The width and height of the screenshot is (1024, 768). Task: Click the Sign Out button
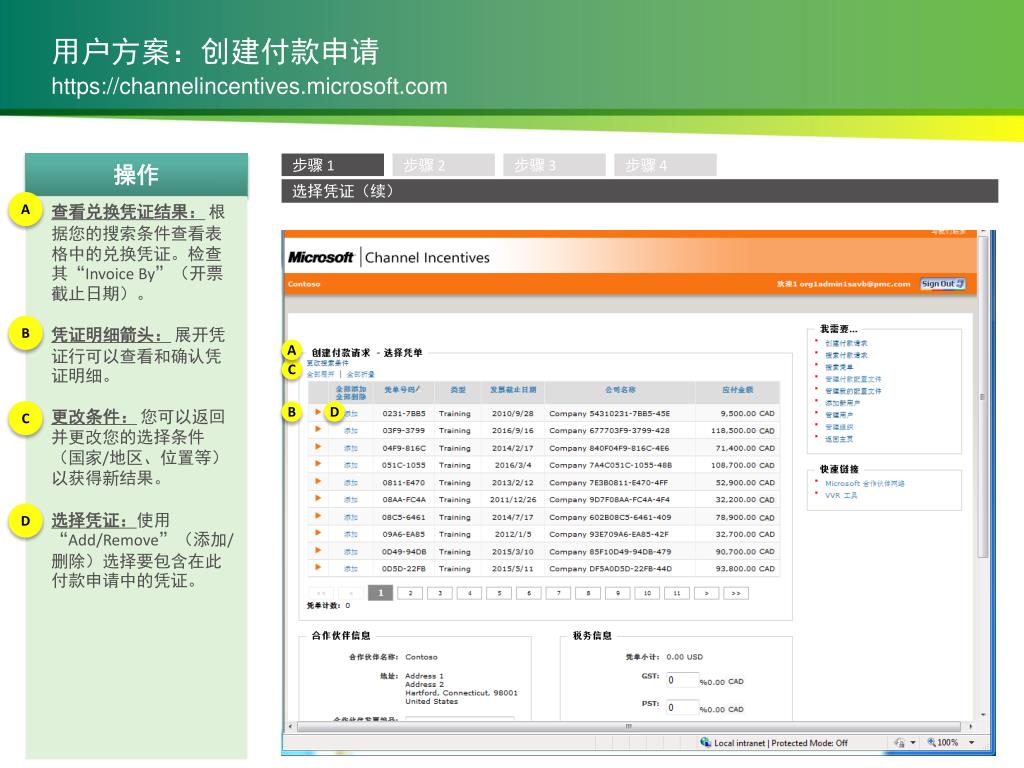(x=942, y=284)
